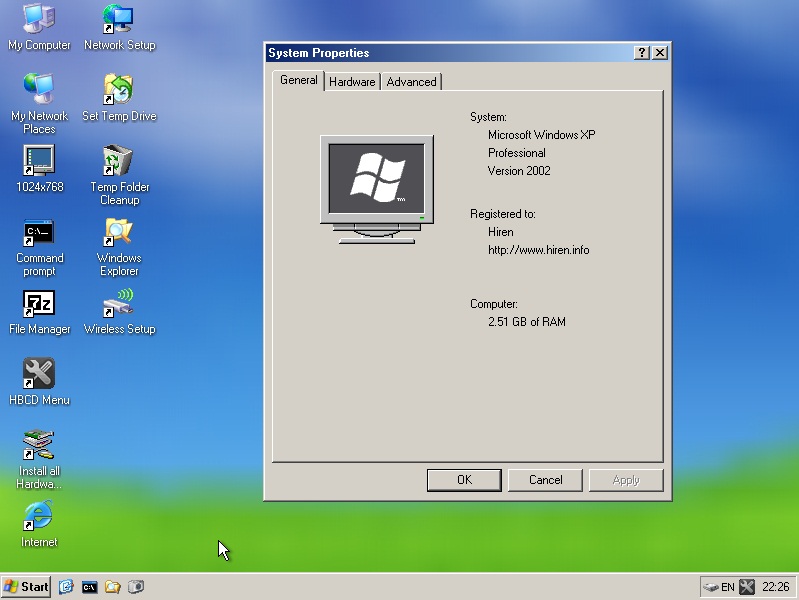
Task: Select the Install all Hardware shortcut
Action: [39, 460]
